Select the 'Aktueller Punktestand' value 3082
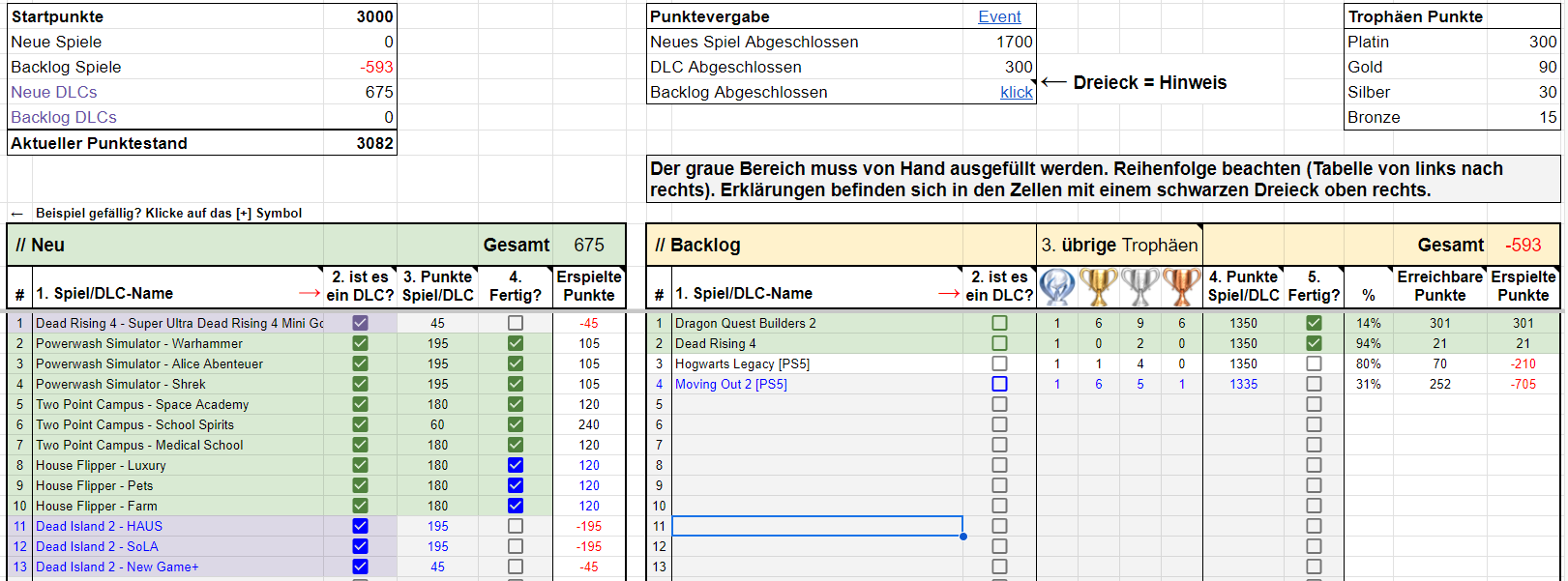 [374, 143]
